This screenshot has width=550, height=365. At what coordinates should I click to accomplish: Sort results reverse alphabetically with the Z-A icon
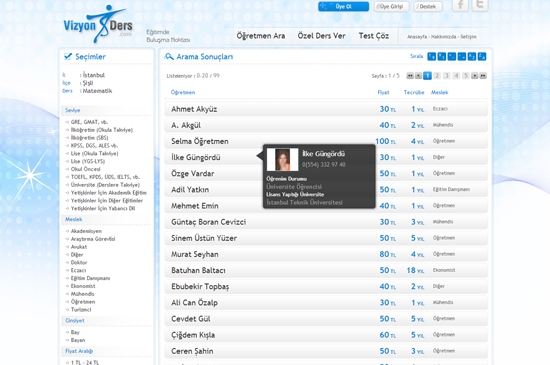point(482,56)
